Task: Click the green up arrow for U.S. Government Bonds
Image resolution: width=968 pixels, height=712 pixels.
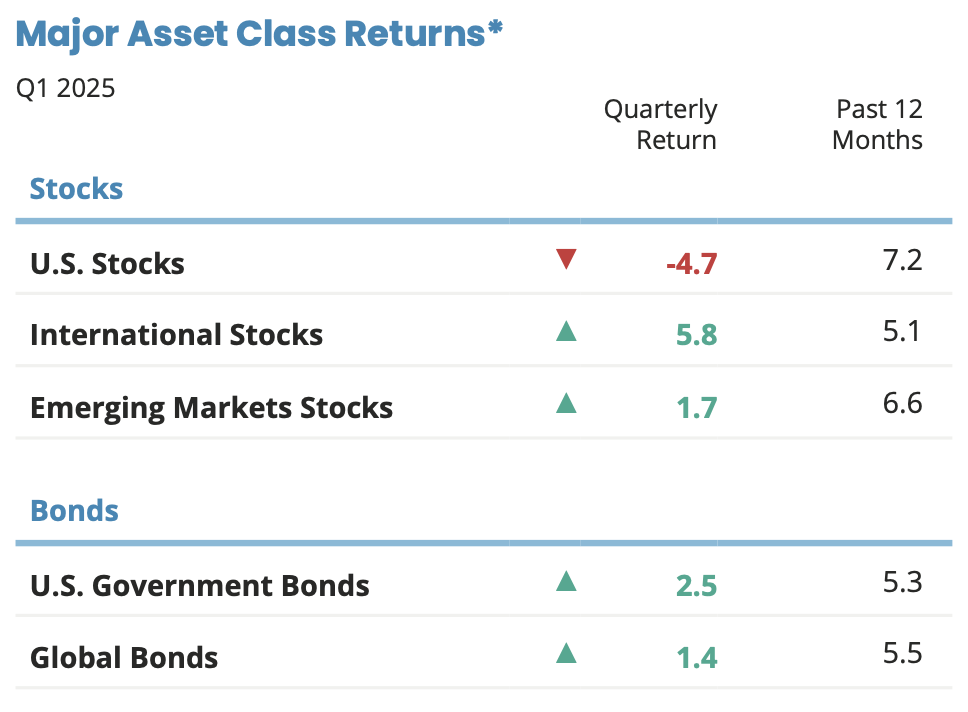Action: 566,580
